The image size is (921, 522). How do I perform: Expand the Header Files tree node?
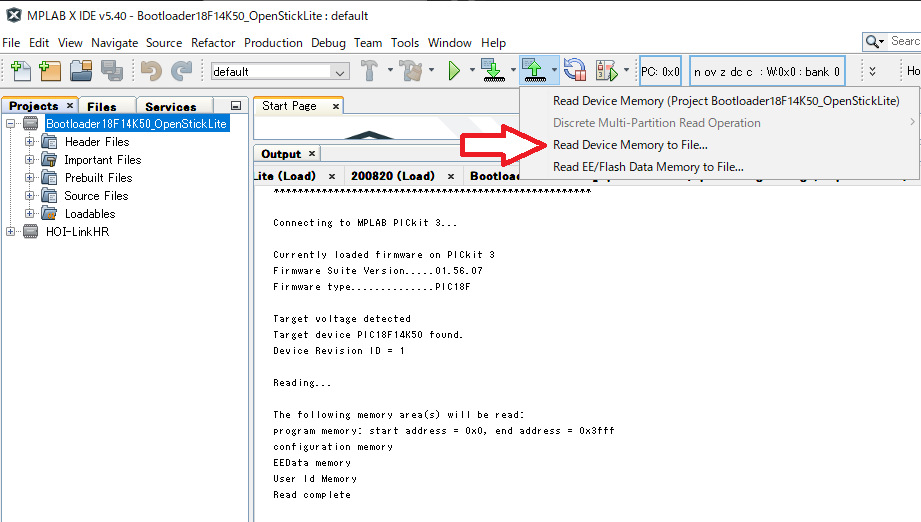coord(29,142)
